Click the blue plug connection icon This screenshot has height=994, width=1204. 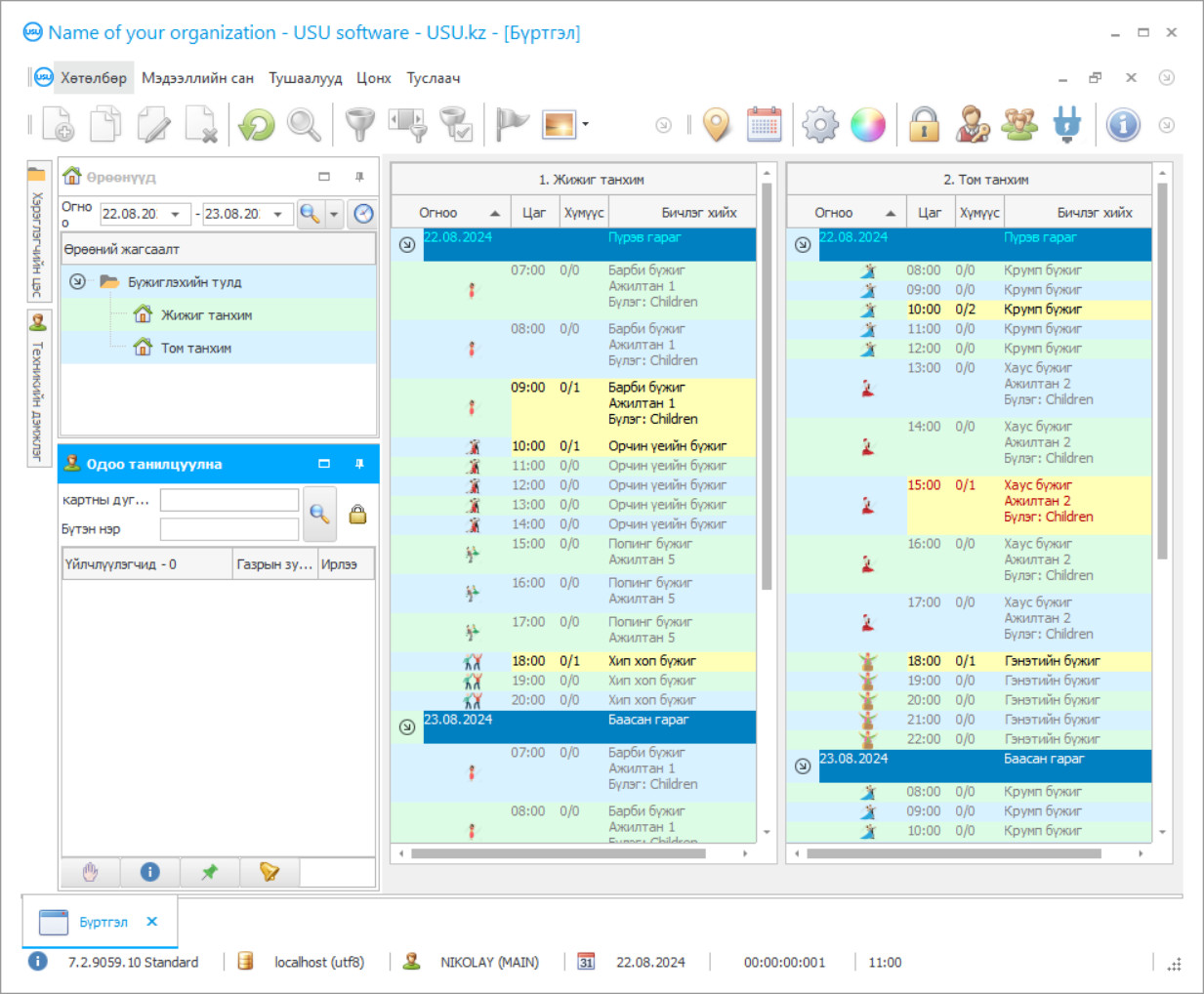[x=1067, y=125]
